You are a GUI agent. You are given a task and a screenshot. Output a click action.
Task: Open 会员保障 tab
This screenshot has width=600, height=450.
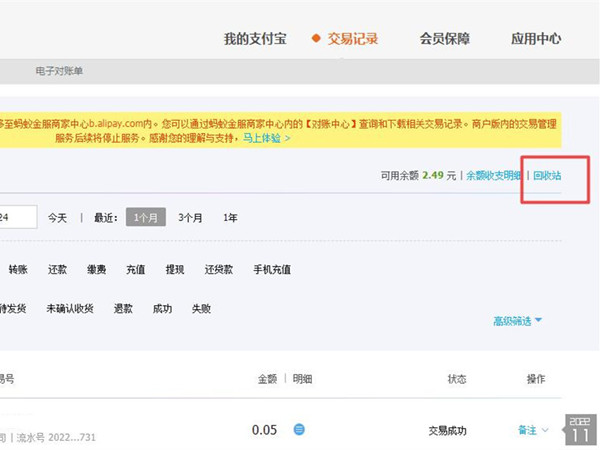(x=445, y=39)
